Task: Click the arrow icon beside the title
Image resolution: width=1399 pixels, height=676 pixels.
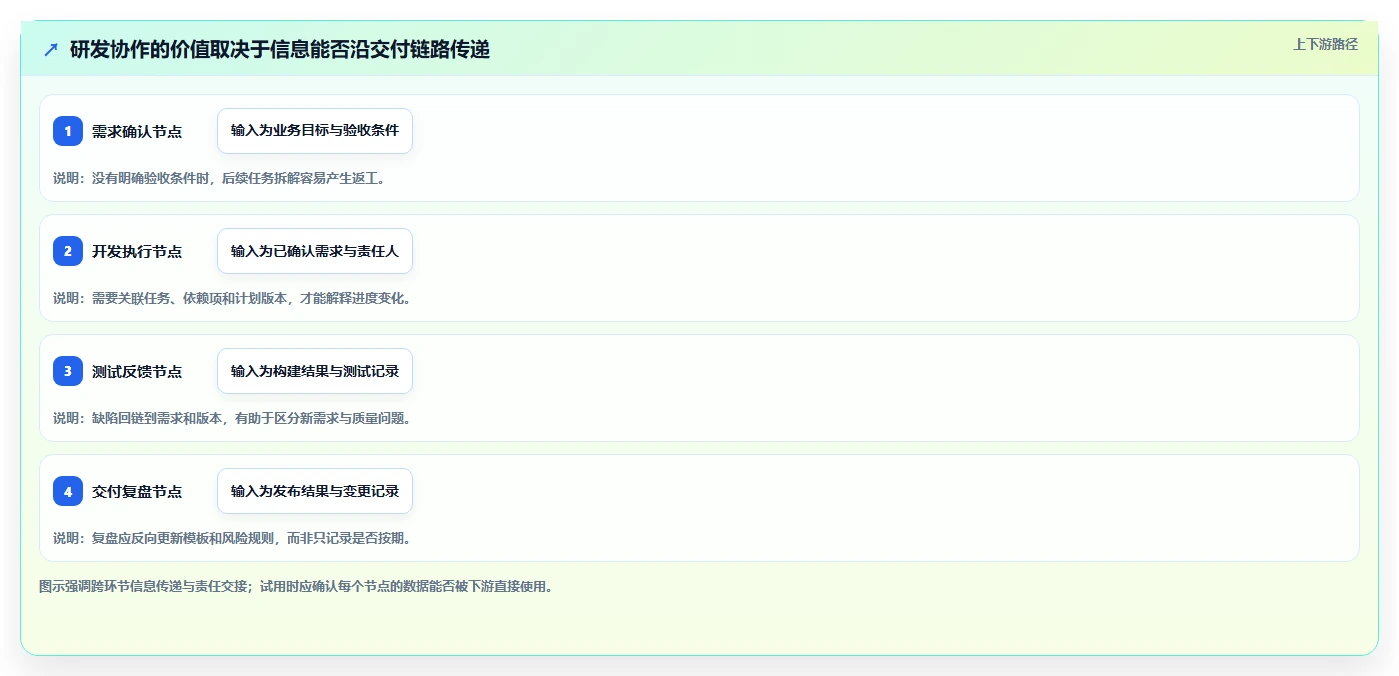Action: point(51,49)
